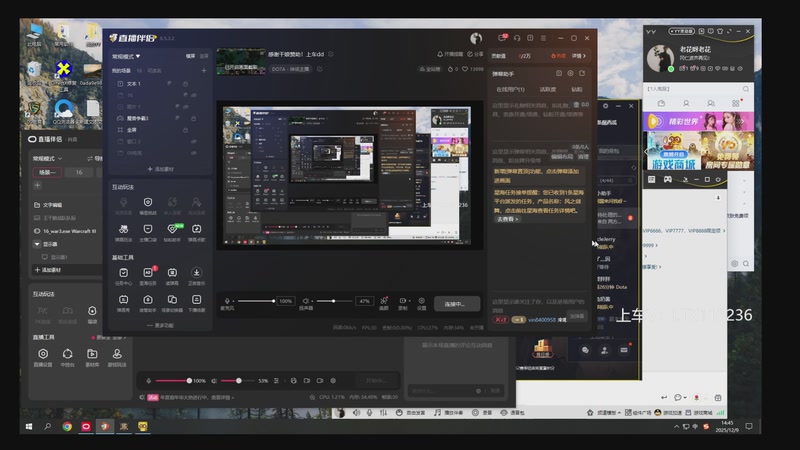Adjust the red microphone slider in back window
The image size is (800, 450).
pos(172,381)
